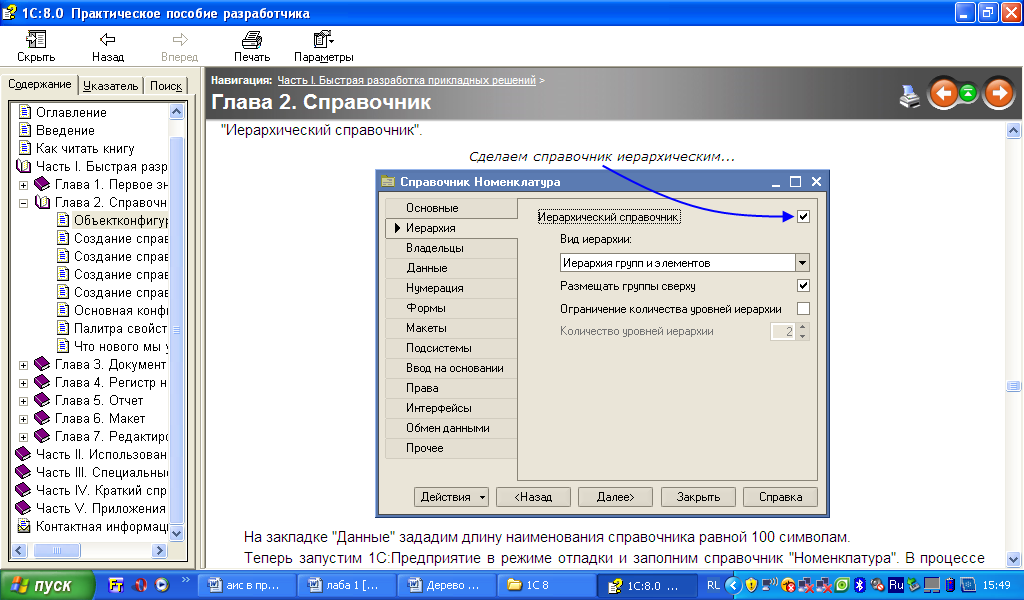The image size is (1024, 600).
Task: Click the purple book icon of Часть IV
Action: point(23,490)
